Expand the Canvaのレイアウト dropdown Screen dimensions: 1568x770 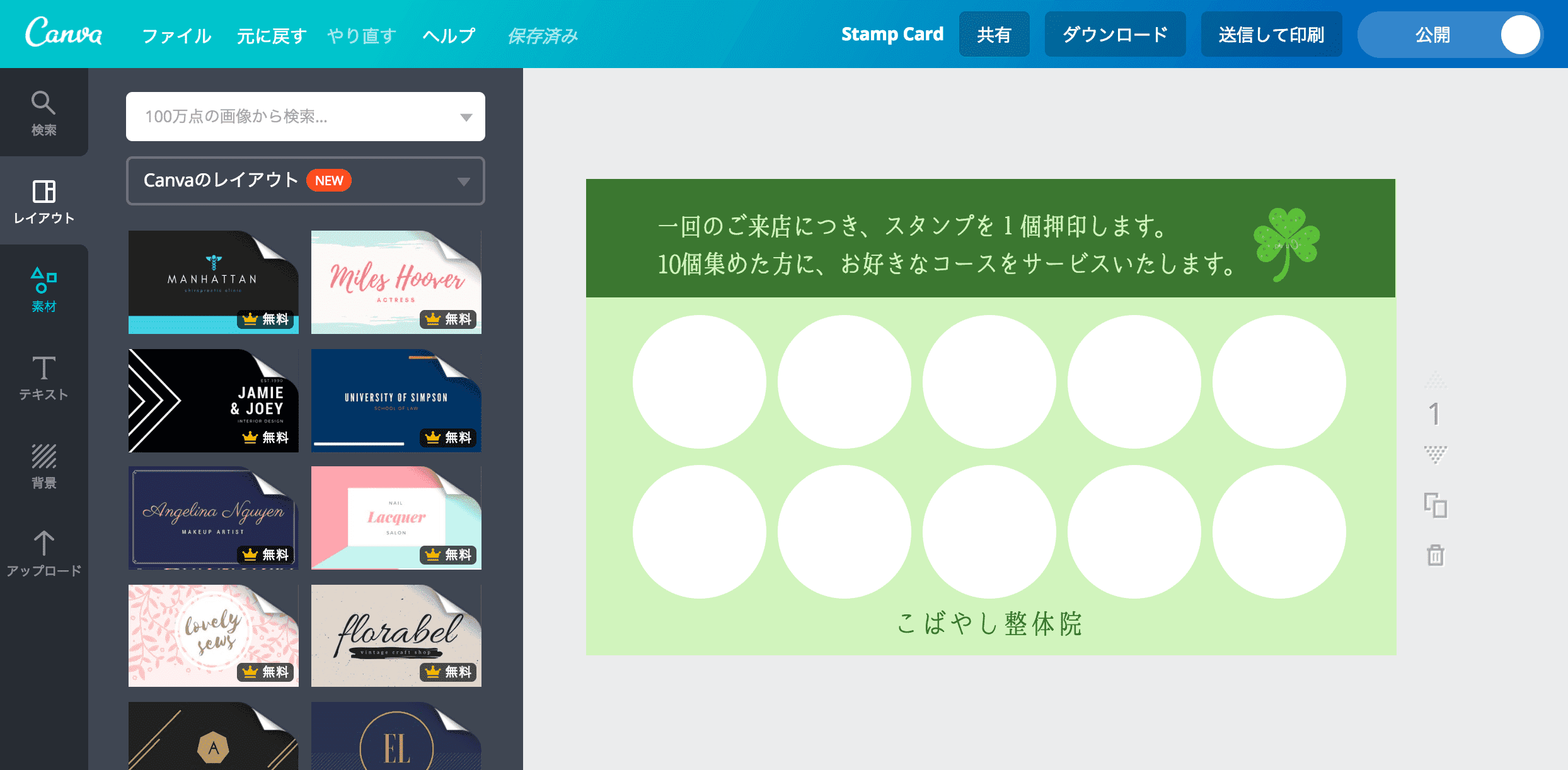[x=464, y=181]
